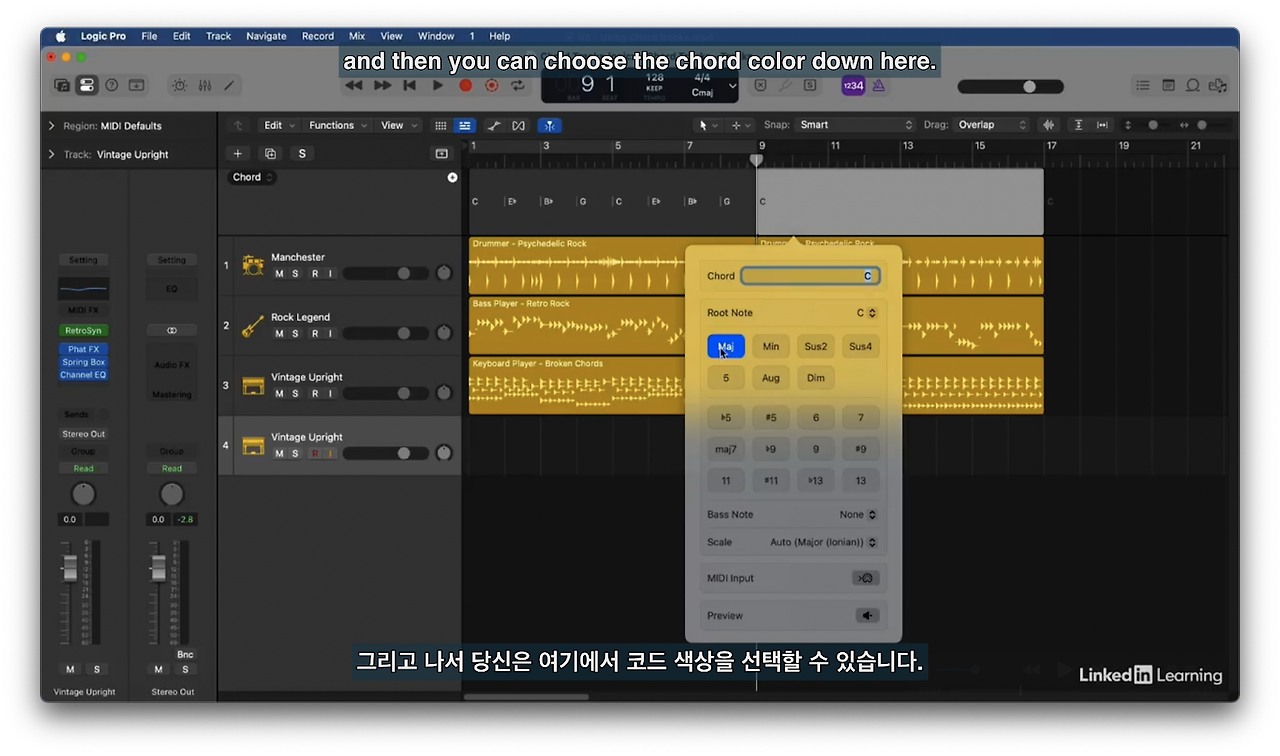This screenshot has height=756, width=1280.
Task: Open the pointer tool menu
Action: 708,125
